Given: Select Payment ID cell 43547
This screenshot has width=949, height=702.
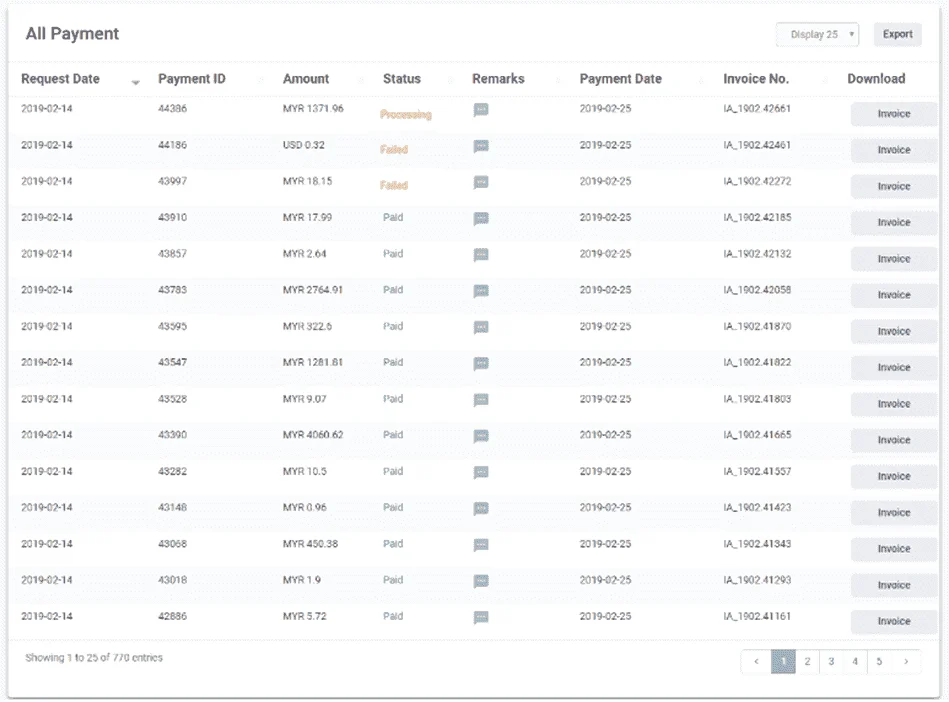Looking at the screenshot, I should (x=172, y=362).
